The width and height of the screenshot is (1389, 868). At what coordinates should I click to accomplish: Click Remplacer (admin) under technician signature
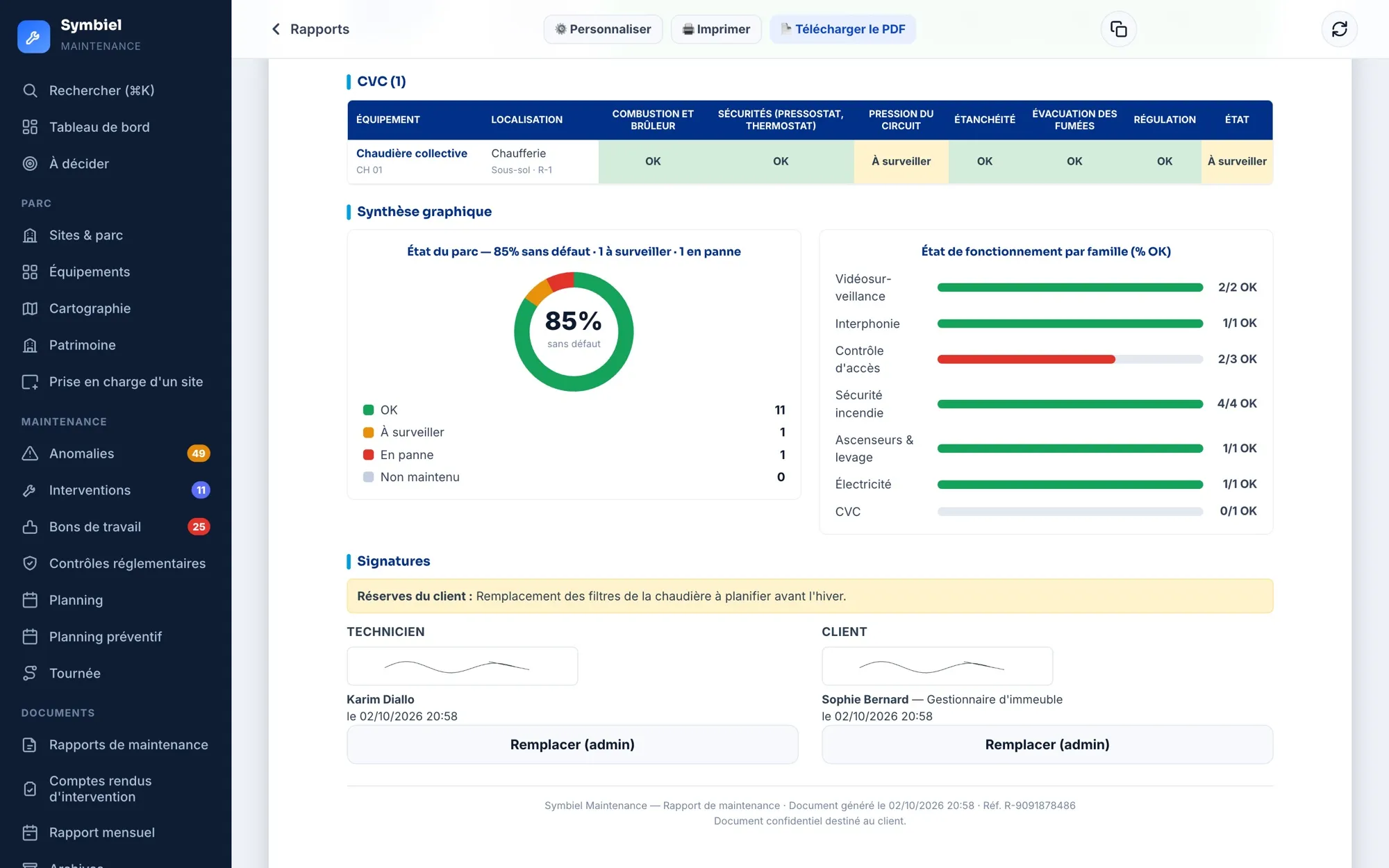pos(572,744)
